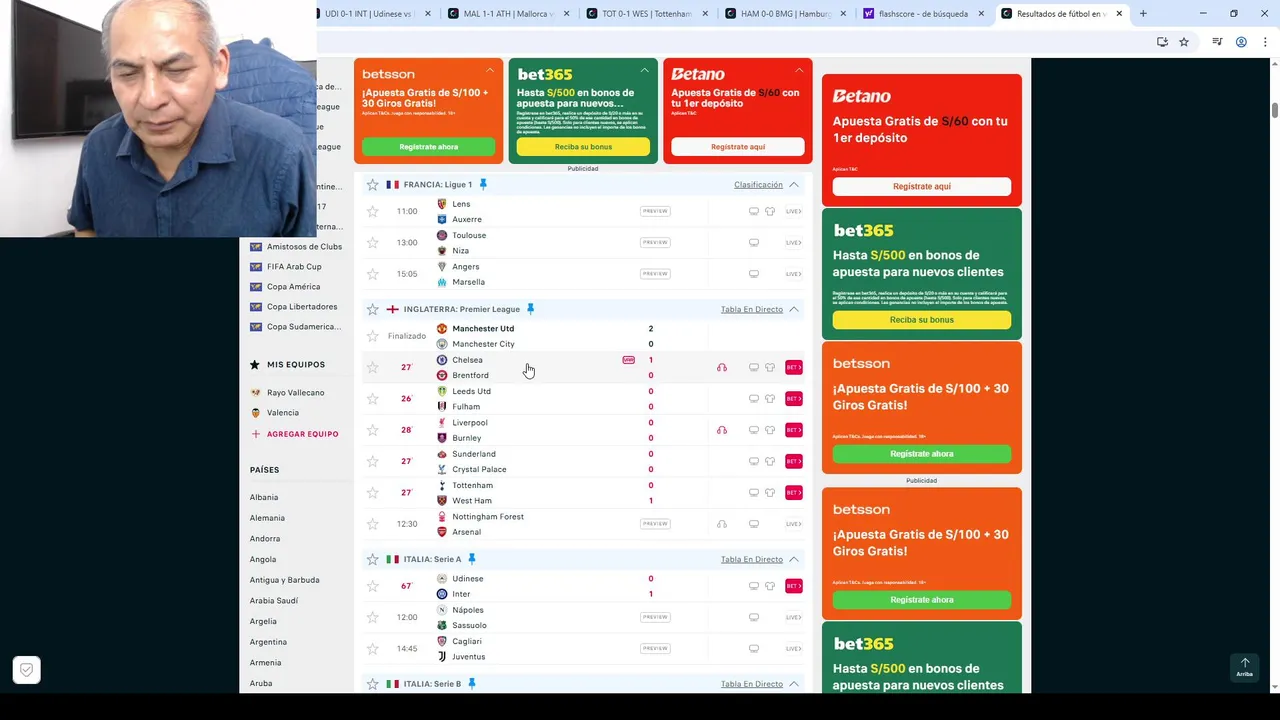Open the PREVIEW badge for Nápoles vs Sassuolo
The width and height of the screenshot is (1280, 720).
(655, 617)
